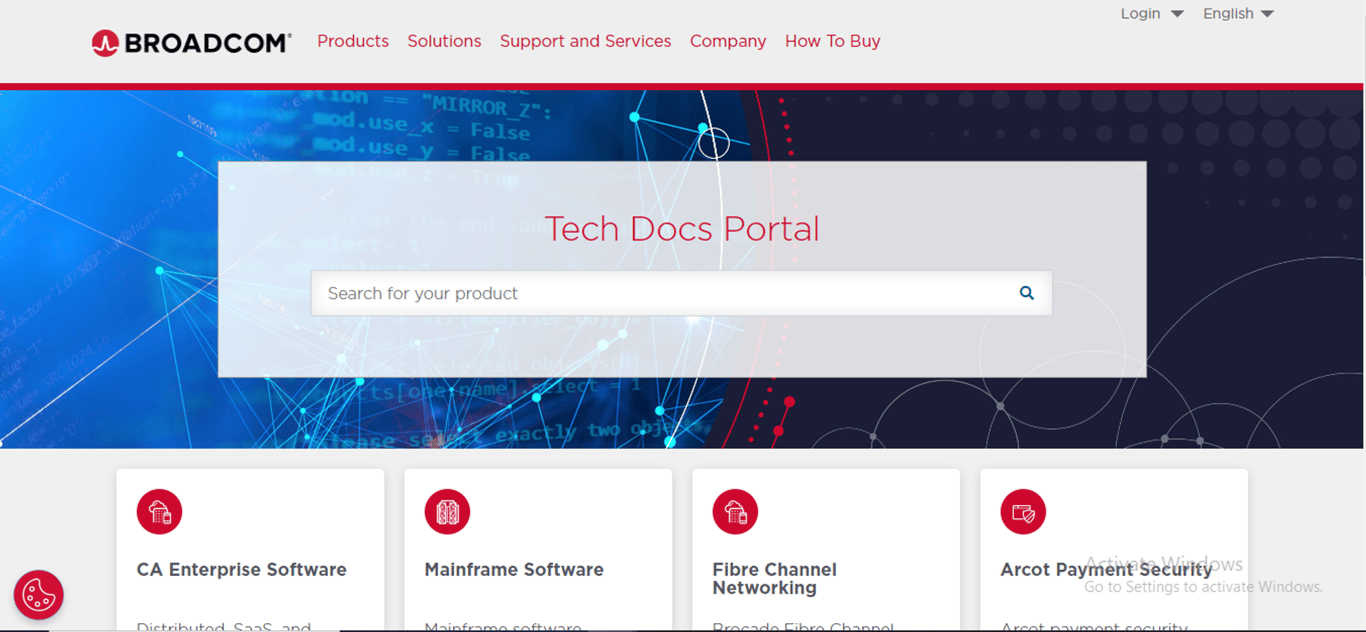Click the Fibre Channel Networking card icon
Viewport: 1366px width, 632px height.
(x=735, y=513)
